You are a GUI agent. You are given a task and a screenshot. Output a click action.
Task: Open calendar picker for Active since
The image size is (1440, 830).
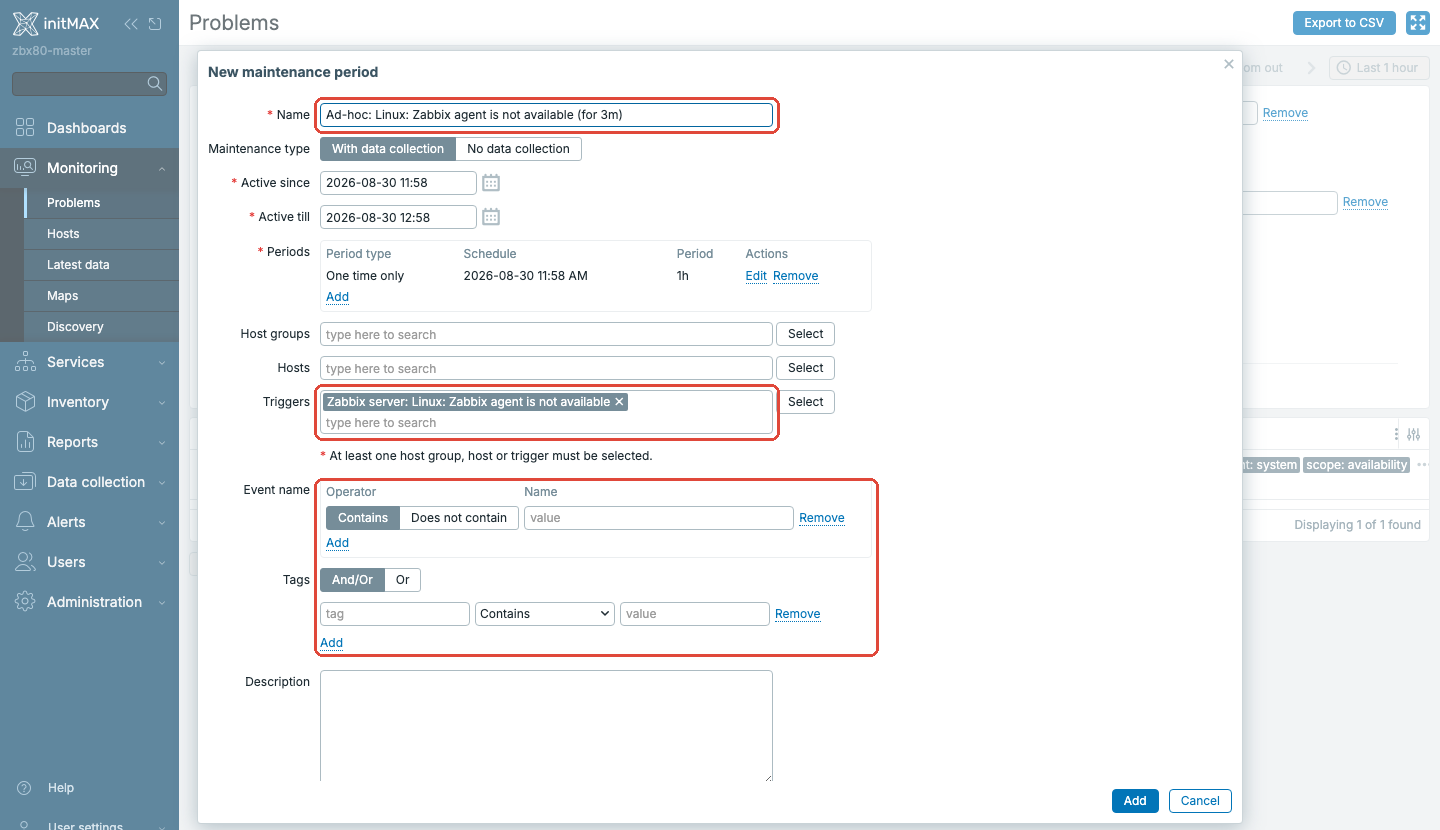coord(491,183)
